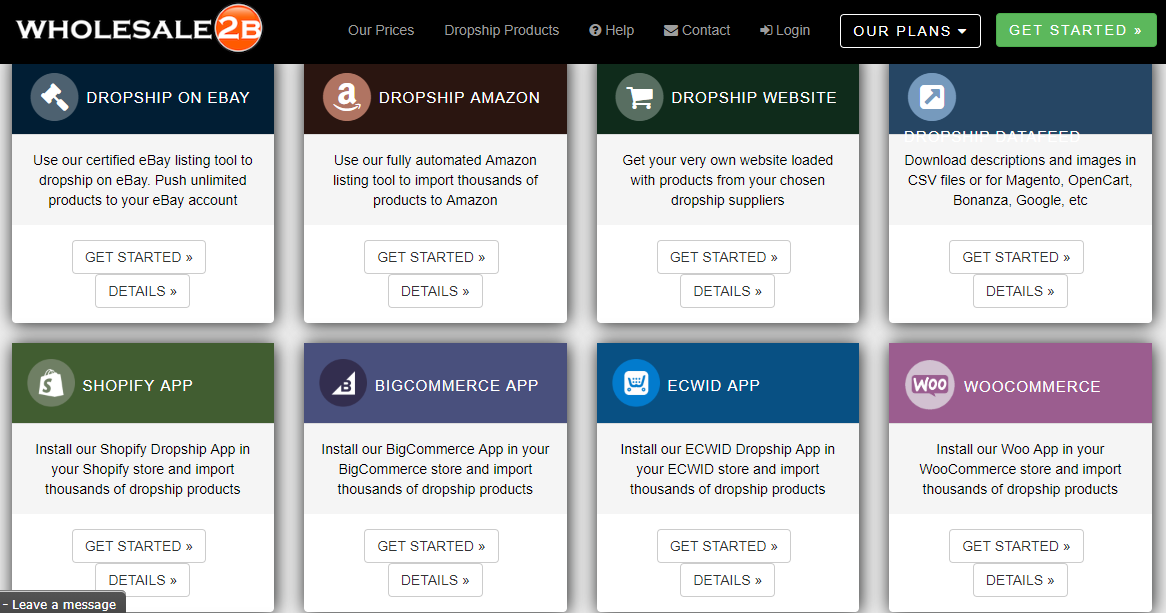Click the Wholesale2B logo

coord(139,31)
